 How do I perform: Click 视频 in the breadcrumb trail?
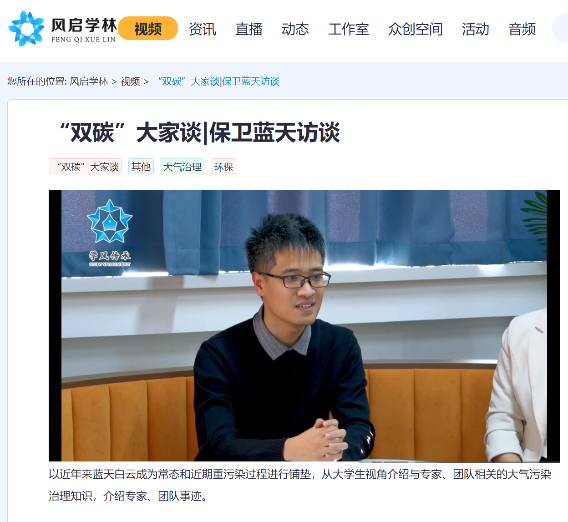pyautogui.click(x=130, y=82)
